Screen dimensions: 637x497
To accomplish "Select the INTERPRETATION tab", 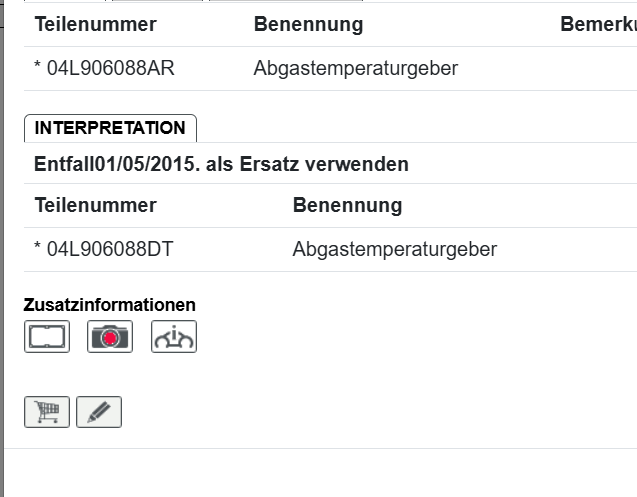I will (x=110, y=128).
